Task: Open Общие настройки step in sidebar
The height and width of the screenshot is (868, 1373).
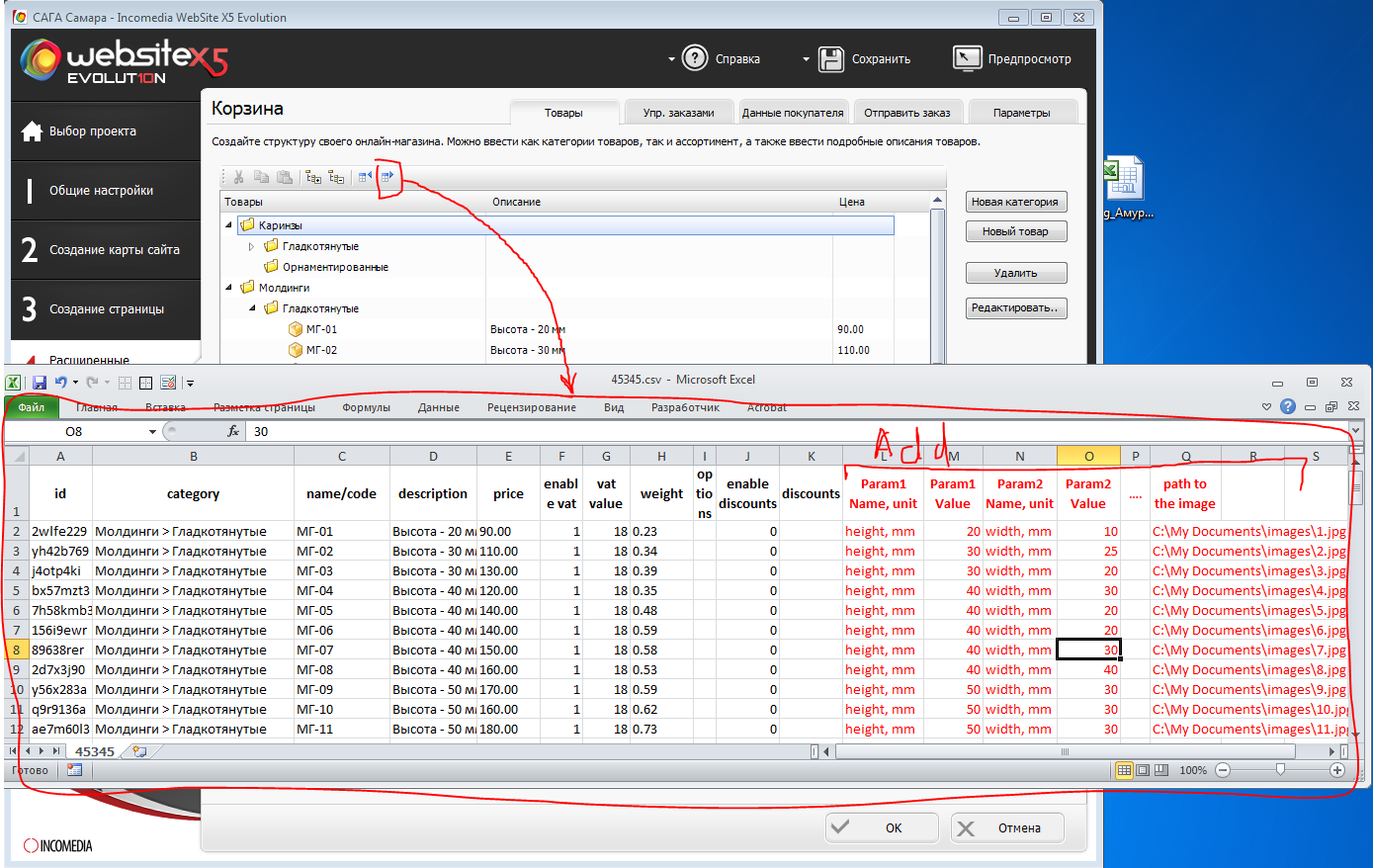Action: tap(106, 191)
